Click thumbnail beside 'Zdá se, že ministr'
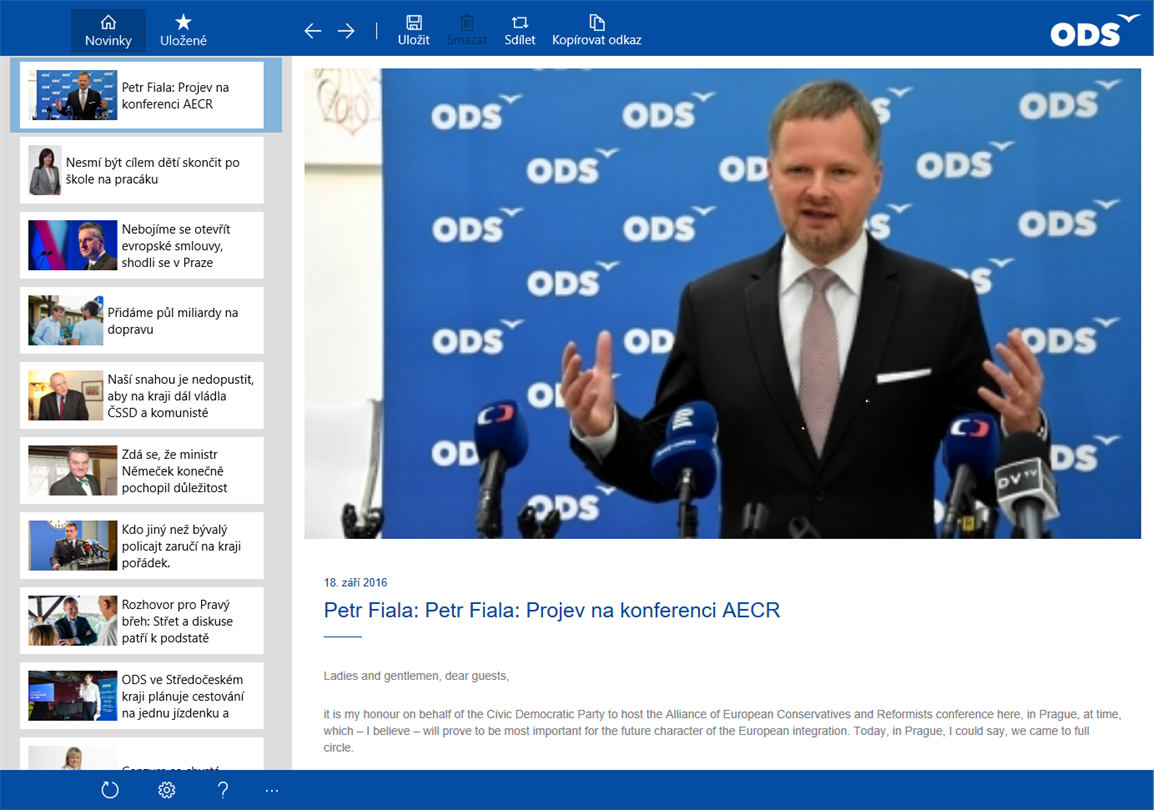Image resolution: width=1154 pixels, height=810 pixels. pos(73,470)
